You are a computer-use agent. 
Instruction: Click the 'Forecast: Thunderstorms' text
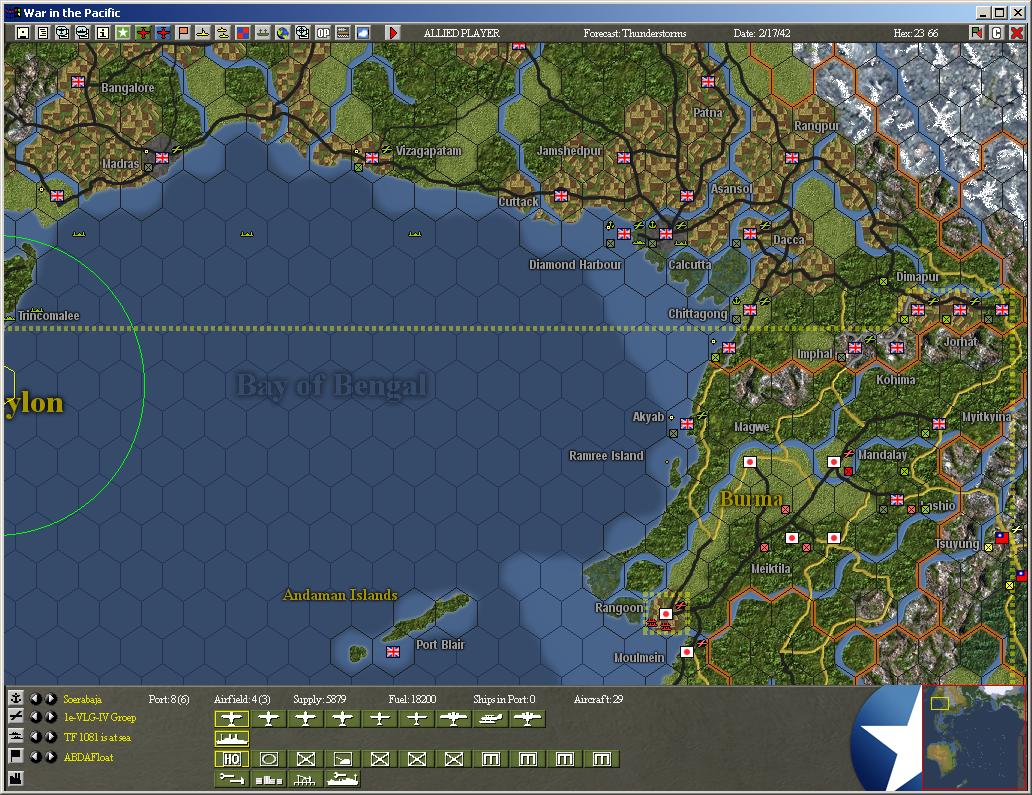(634, 33)
